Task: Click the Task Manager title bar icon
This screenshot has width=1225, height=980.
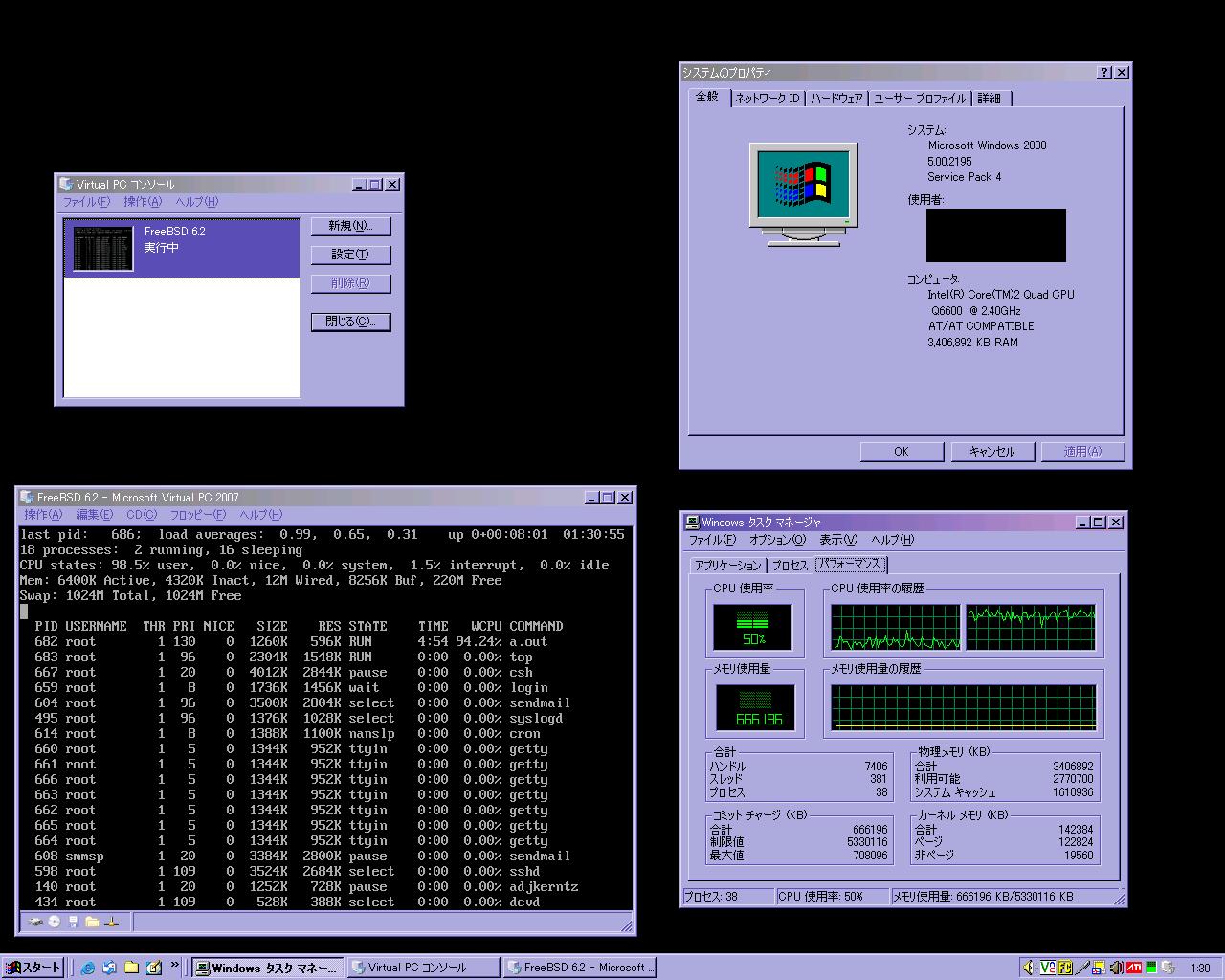Action: tap(692, 522)
